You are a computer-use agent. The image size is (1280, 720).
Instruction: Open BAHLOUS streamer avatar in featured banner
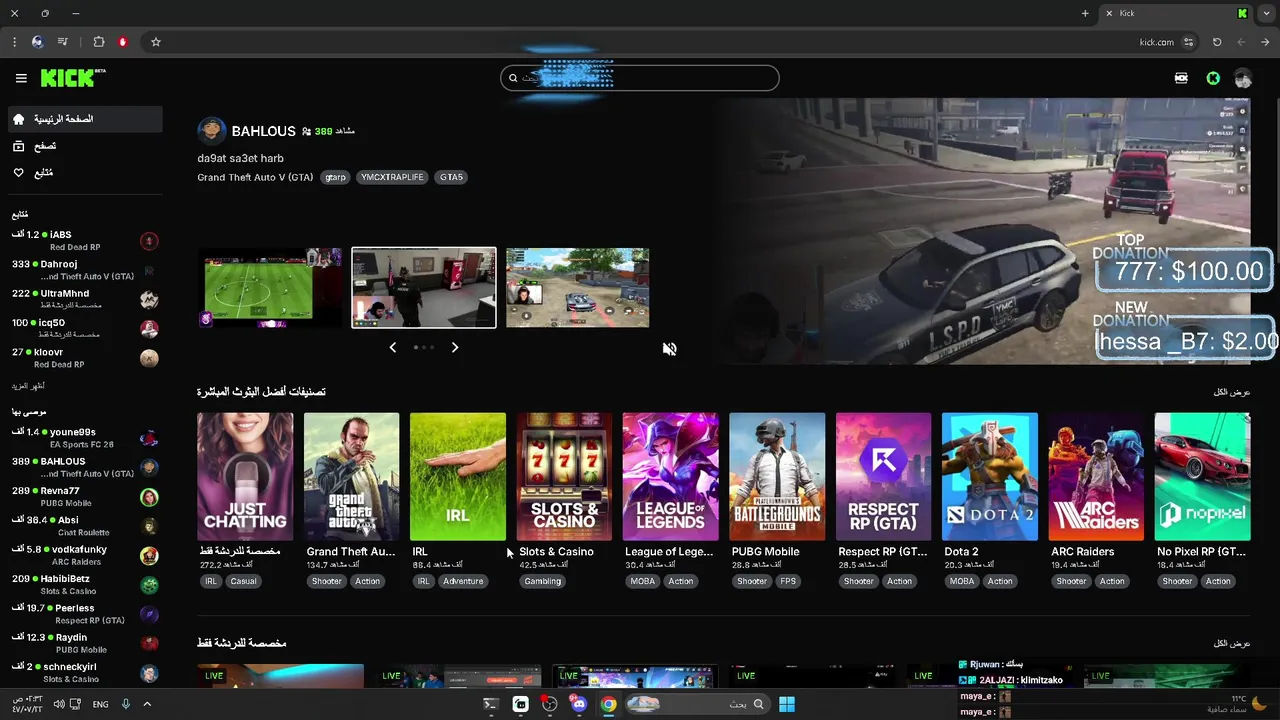tap(211, 131)
